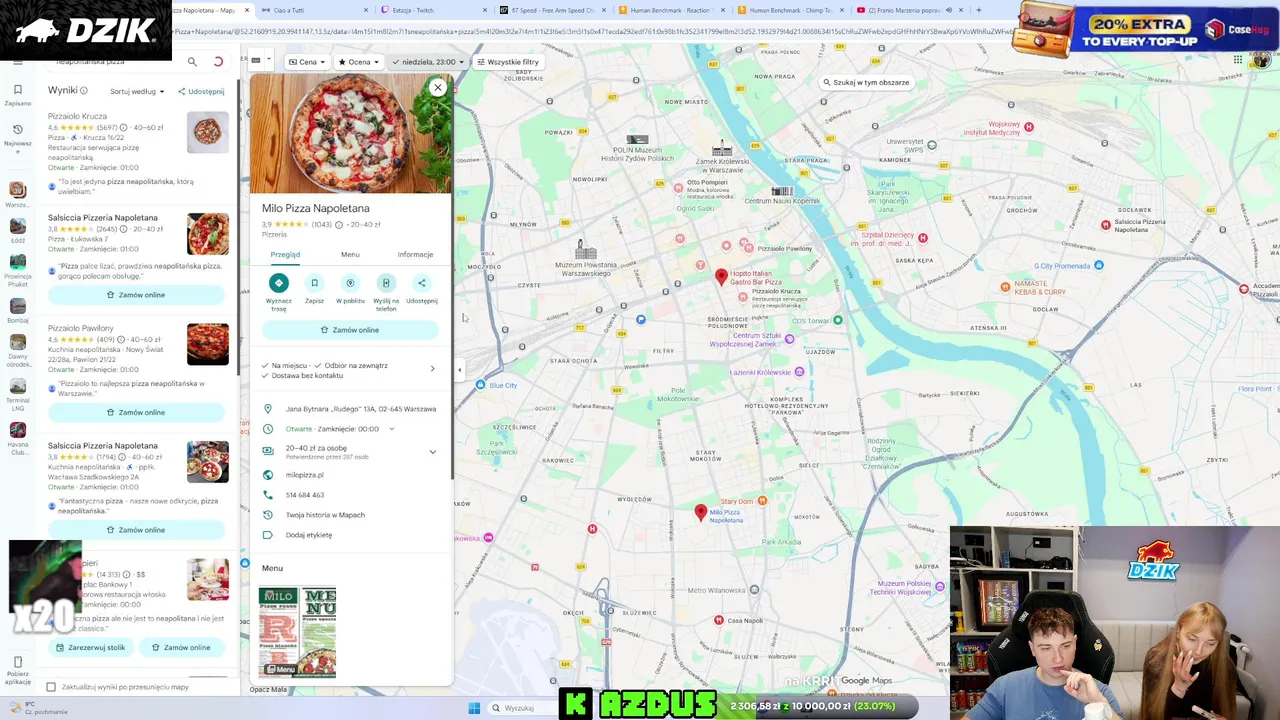Click address Jana Bytnara Rudego 13A
The height and width of the screenshot is (720, 1280).
pos(361,409)
